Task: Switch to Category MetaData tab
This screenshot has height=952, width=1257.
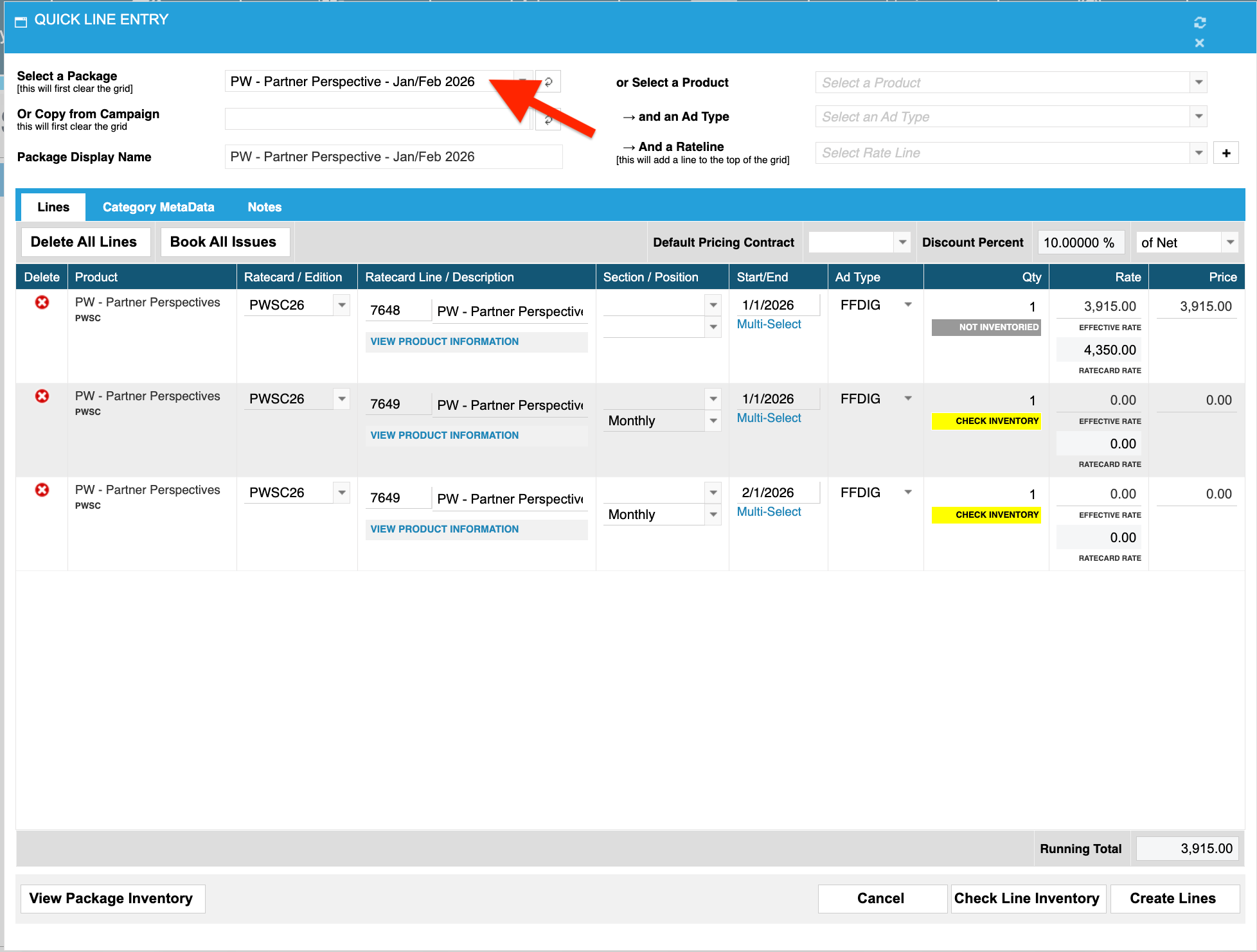Action: point(158,207)
